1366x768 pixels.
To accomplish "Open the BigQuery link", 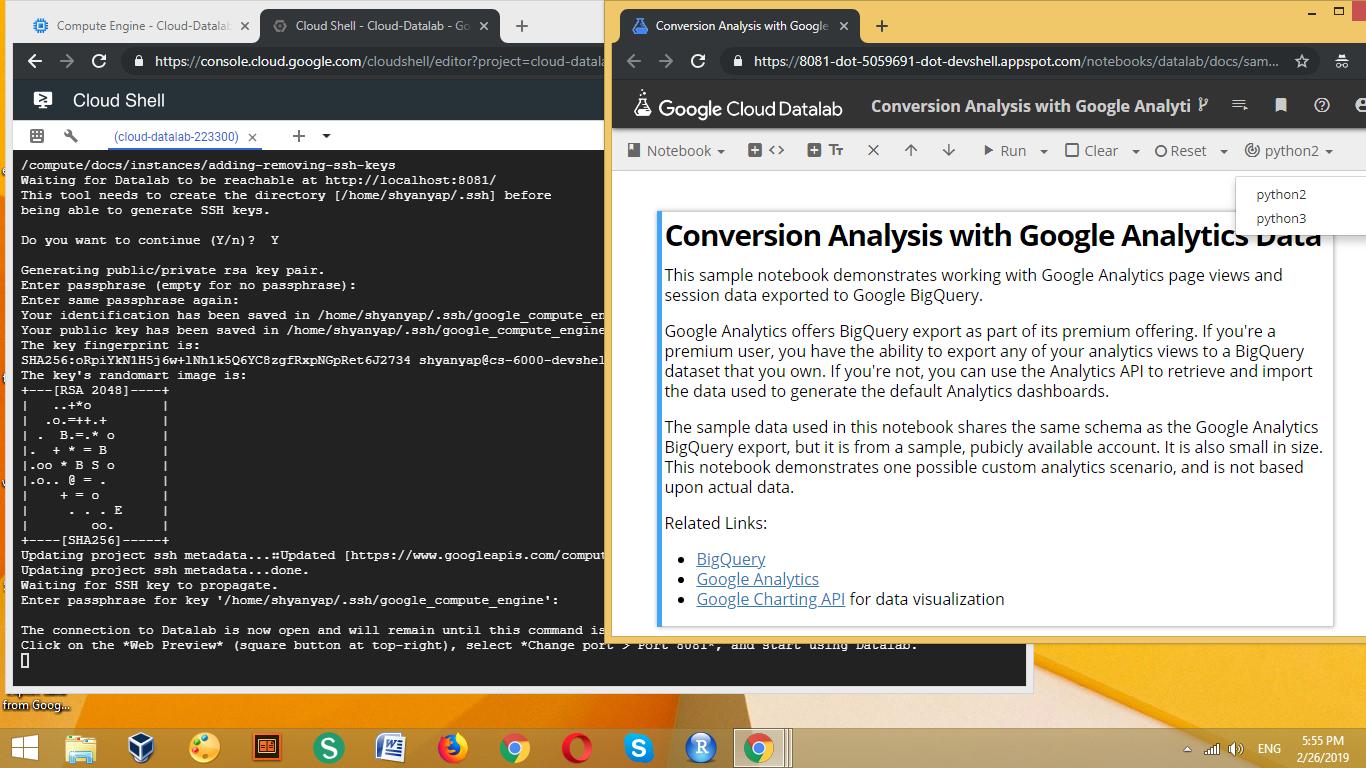I will coord(731,559).
